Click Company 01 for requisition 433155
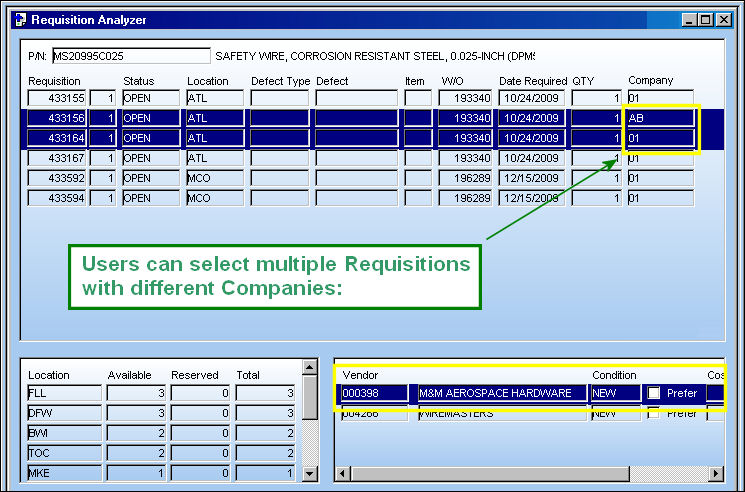 coord(661,98)
